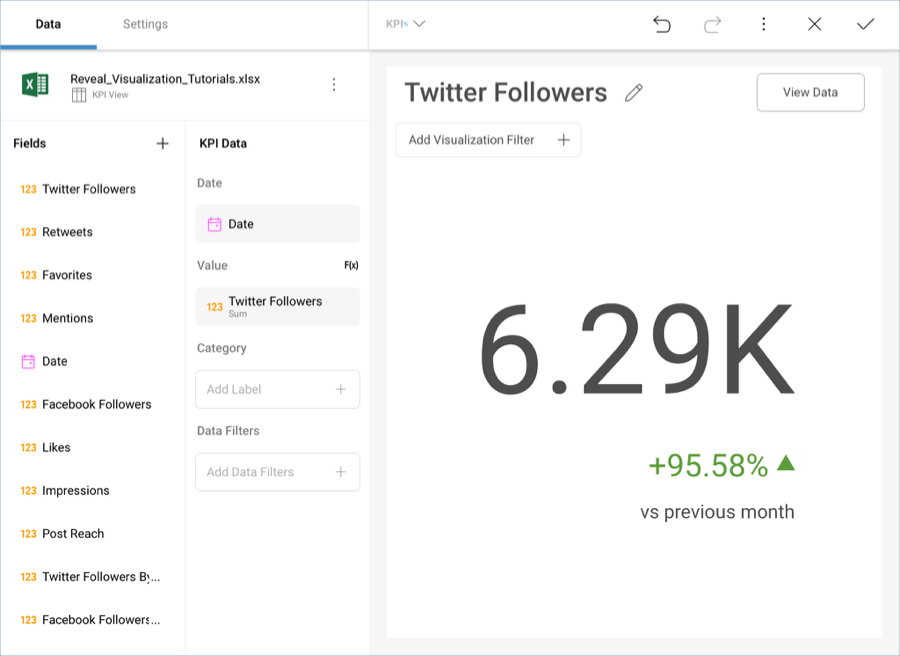Select the Data tab

click(x=48, y=24)
